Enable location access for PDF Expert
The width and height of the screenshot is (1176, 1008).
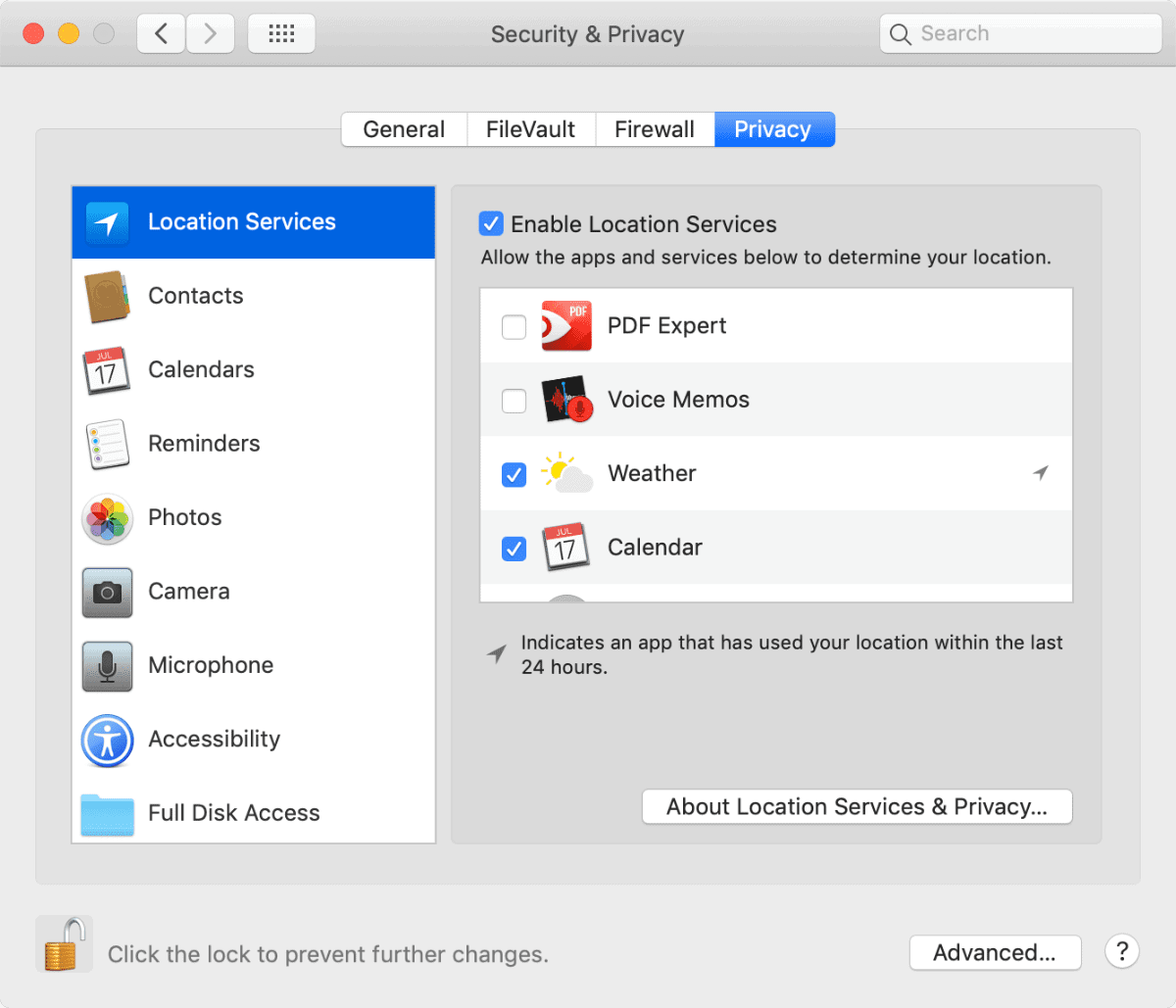point(514,326)
